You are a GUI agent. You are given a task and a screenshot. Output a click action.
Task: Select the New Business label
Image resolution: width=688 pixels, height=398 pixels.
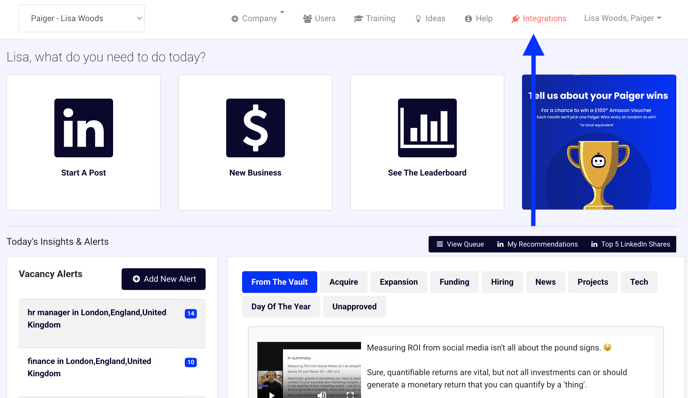pos(255,173)
